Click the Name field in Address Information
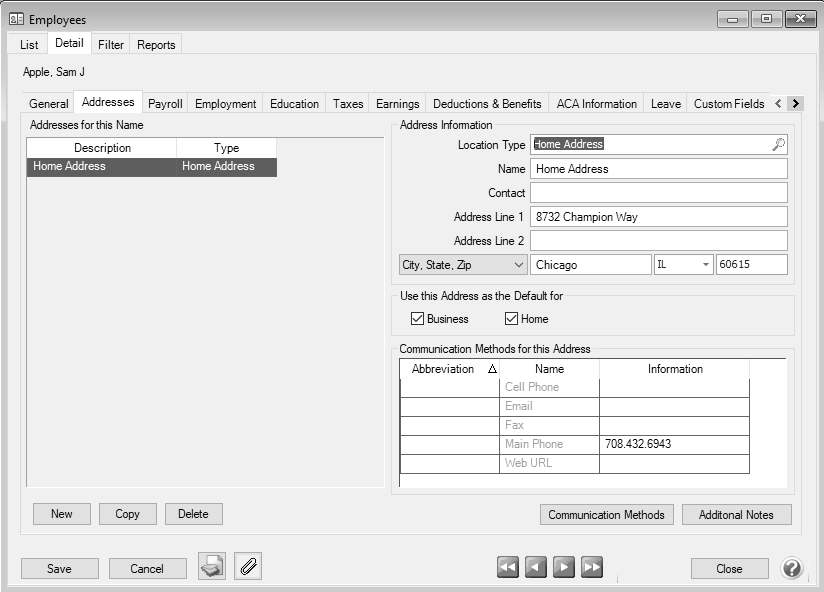Screen dimensions: 824x592 tap(658, 169)
